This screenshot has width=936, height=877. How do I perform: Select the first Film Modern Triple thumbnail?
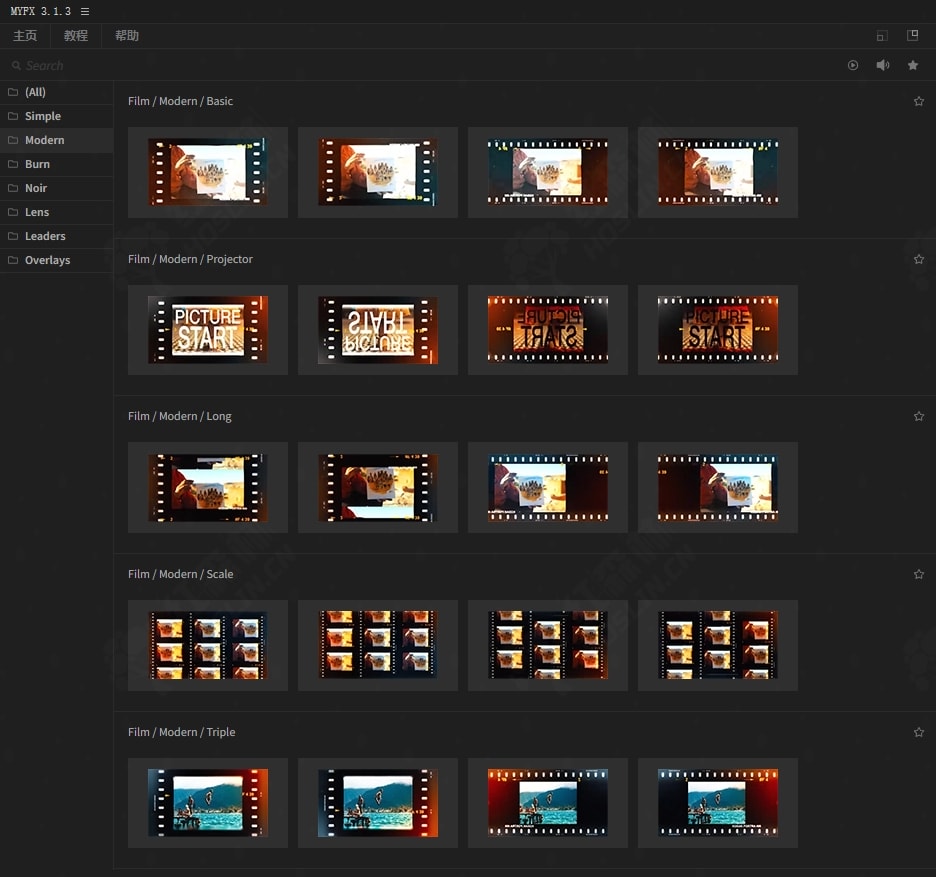coord(208,803)
